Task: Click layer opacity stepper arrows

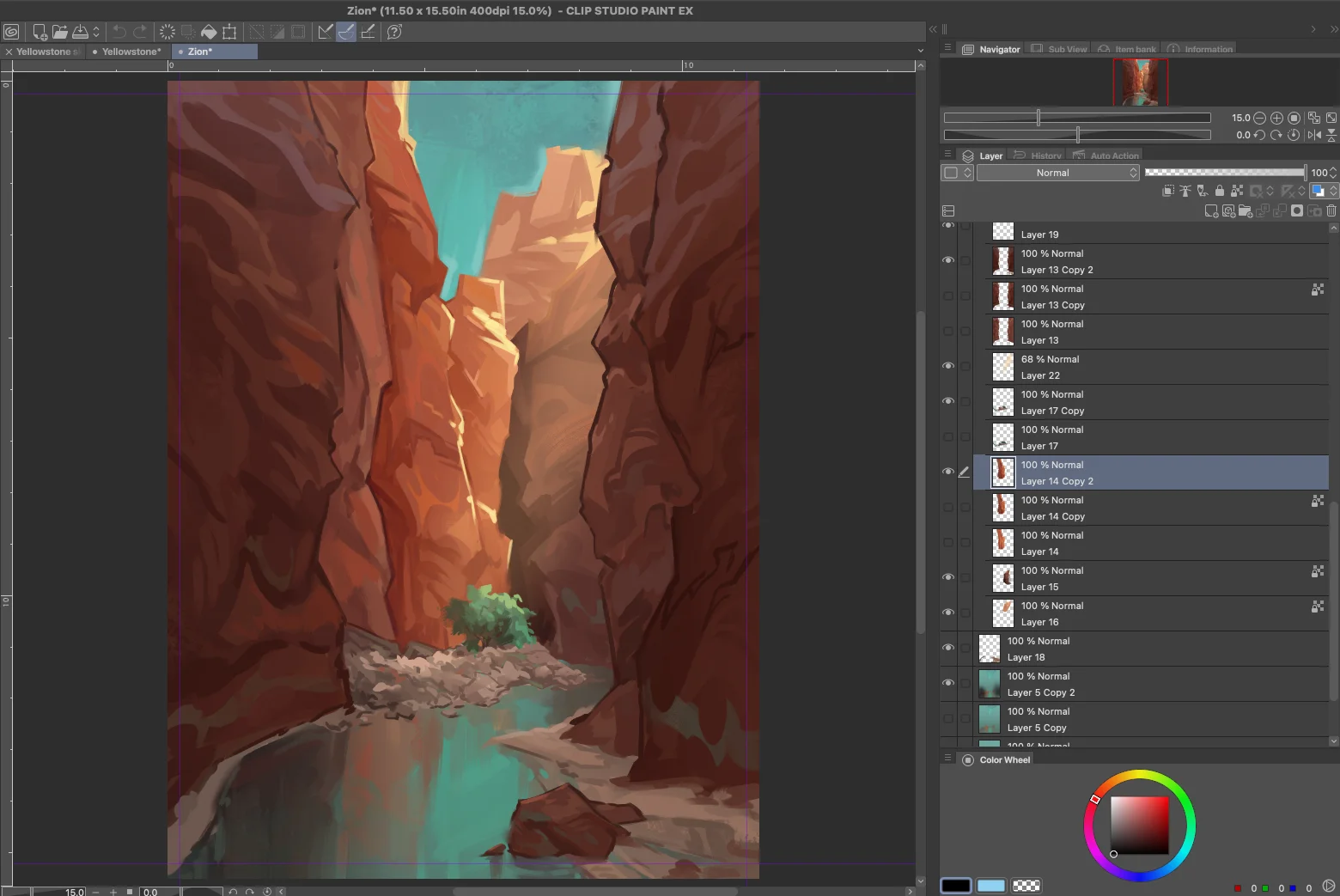Action: point(1333,173)
